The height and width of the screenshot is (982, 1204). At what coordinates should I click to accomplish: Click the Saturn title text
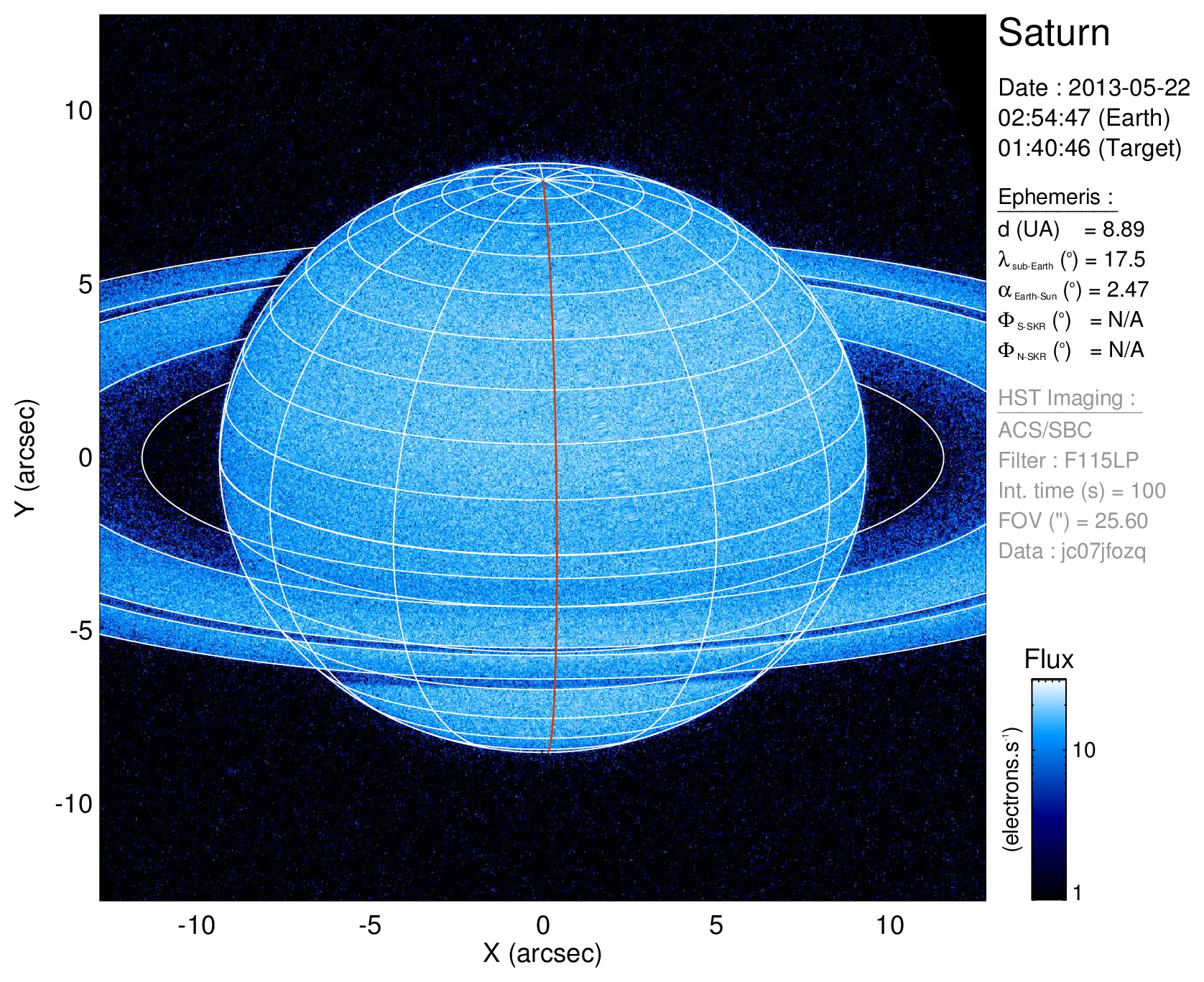pyautogui.click(x=1054, y=33)
